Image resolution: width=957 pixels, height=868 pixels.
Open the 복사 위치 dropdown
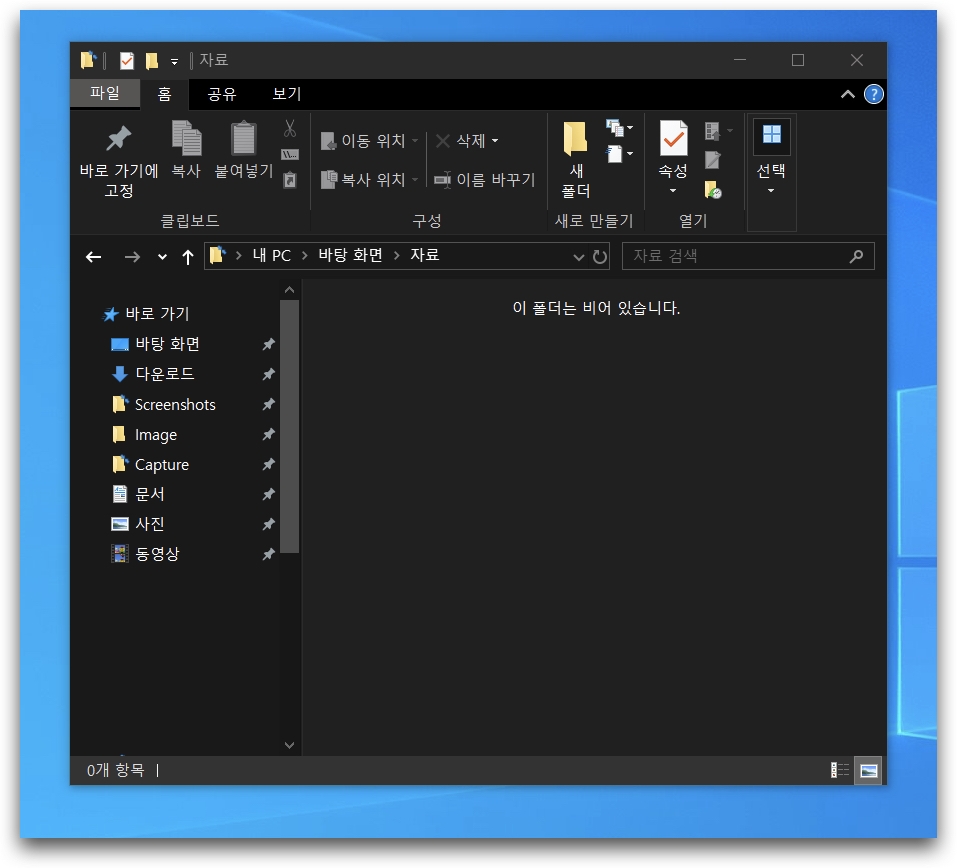click(415, 179)
